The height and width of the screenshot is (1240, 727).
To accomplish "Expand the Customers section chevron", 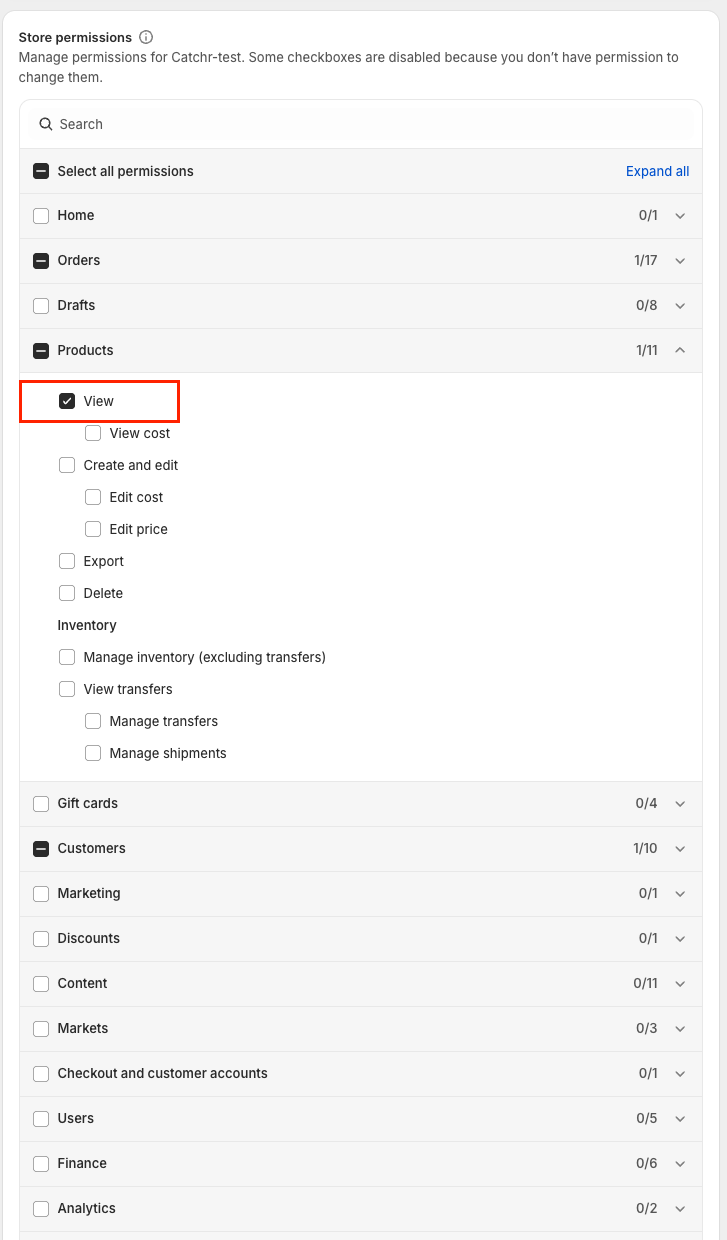I will [680, 848].
